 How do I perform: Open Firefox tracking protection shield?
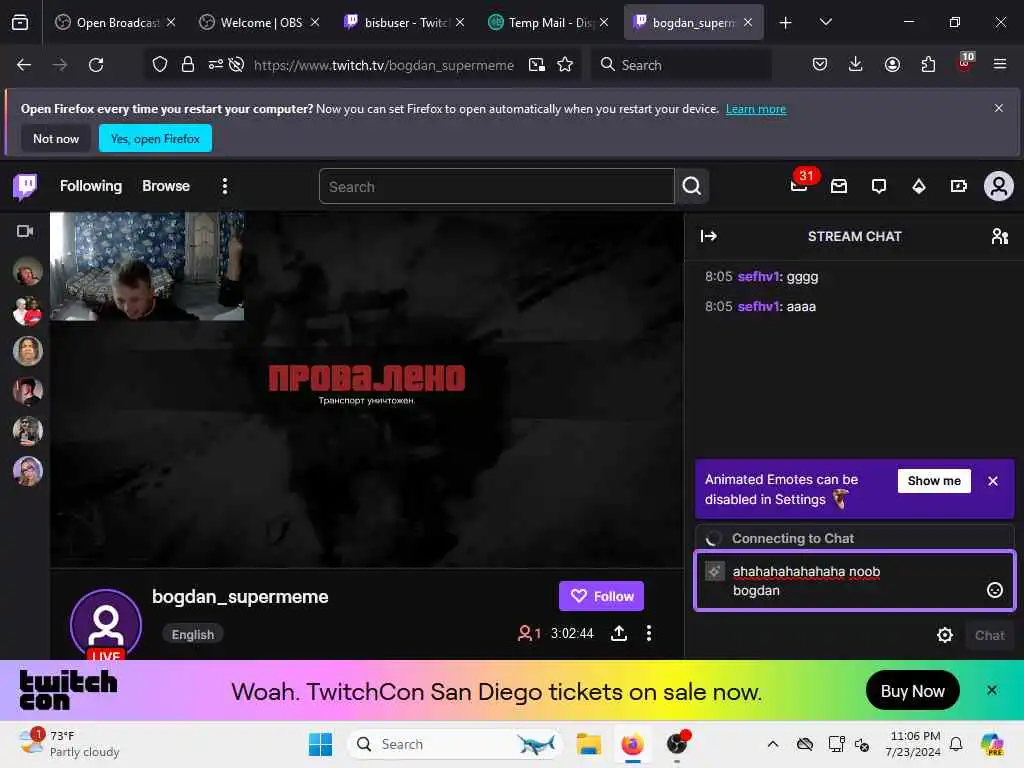160,65
